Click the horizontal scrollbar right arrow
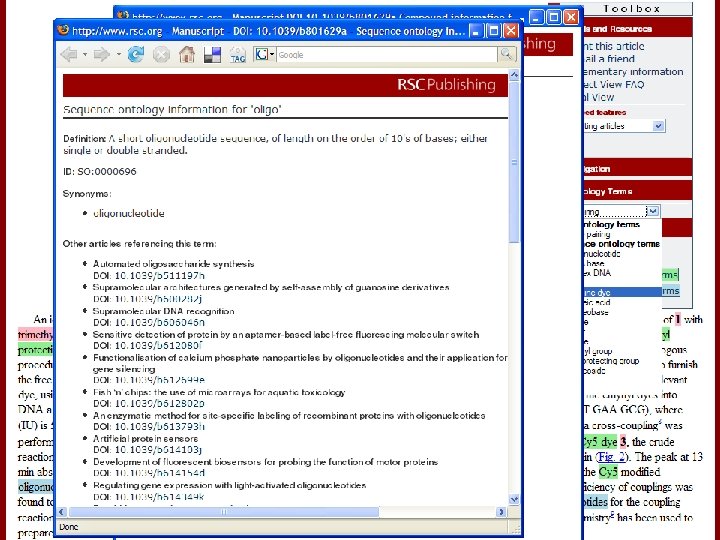 (501, 512)
